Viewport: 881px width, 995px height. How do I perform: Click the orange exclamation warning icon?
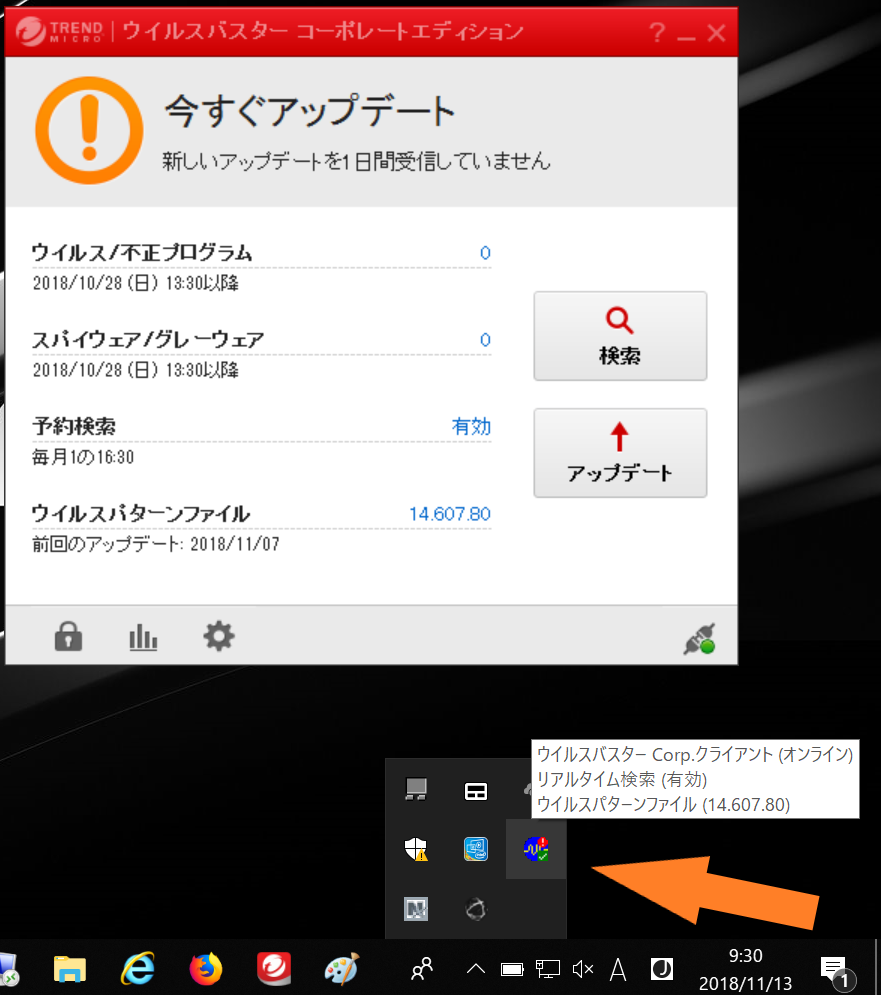[89, 131]
